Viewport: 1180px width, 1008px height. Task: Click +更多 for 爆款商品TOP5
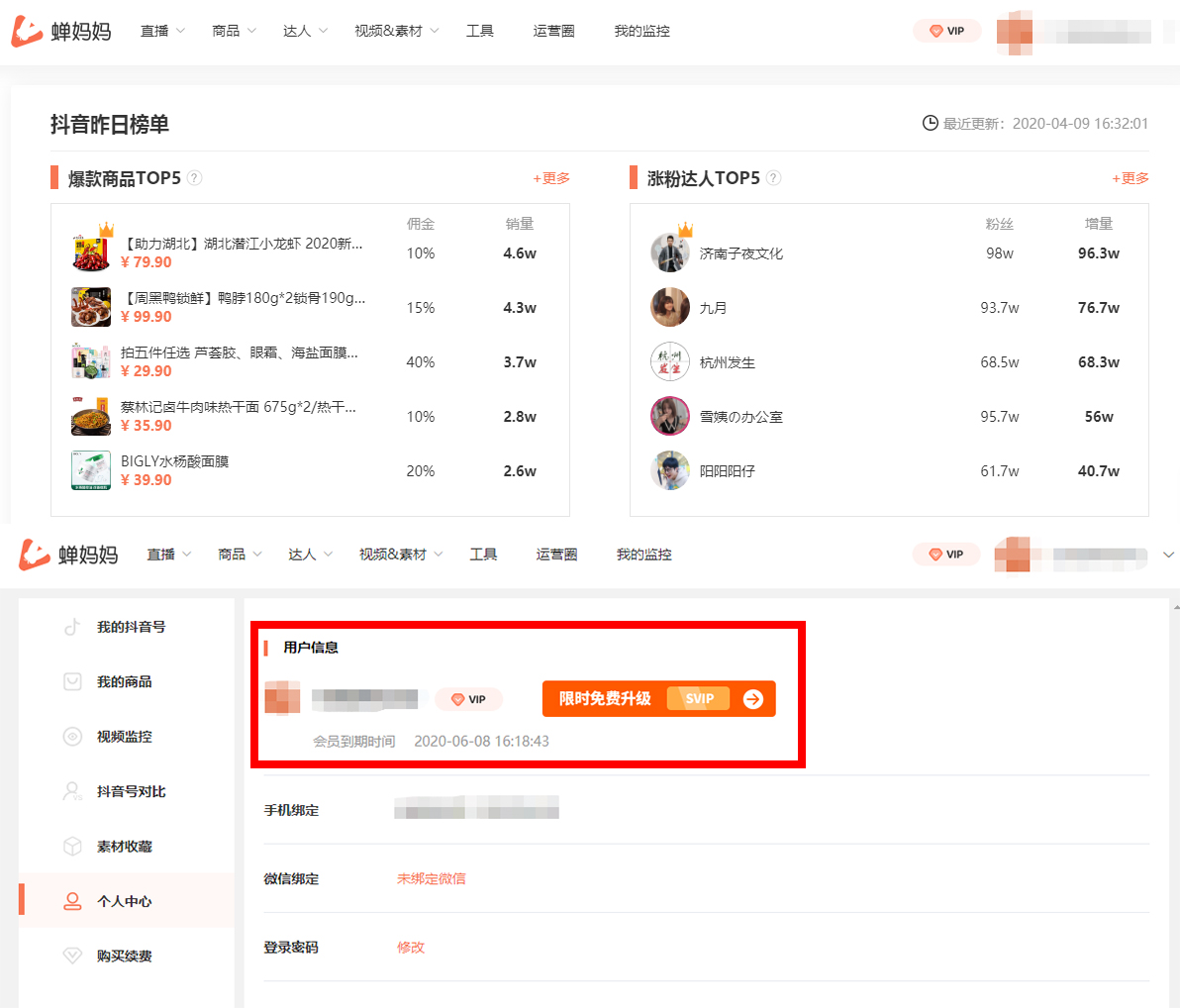tap(550, 178)
